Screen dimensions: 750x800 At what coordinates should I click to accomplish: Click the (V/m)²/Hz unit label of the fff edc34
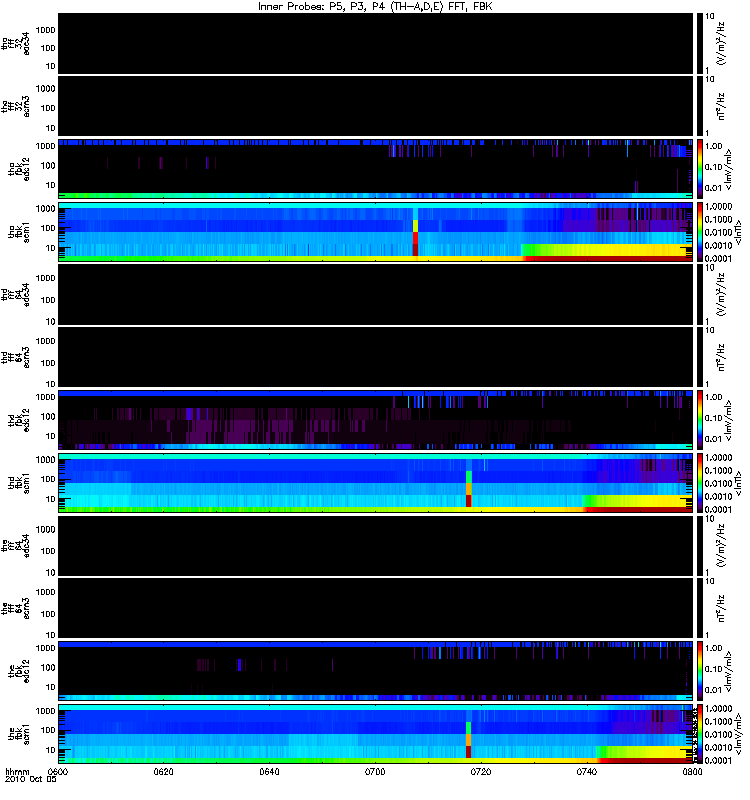(x=721, y=546)
